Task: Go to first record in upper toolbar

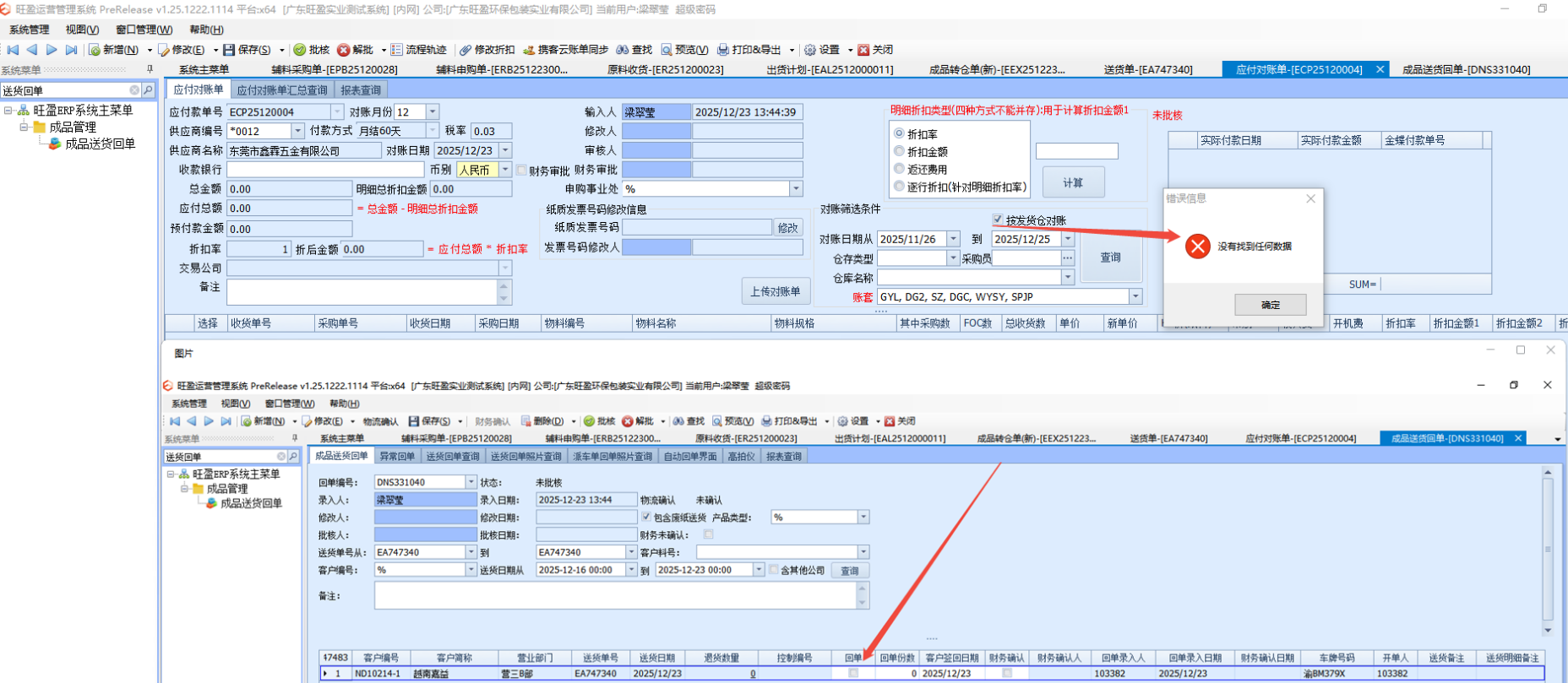Action: point(14,50)
